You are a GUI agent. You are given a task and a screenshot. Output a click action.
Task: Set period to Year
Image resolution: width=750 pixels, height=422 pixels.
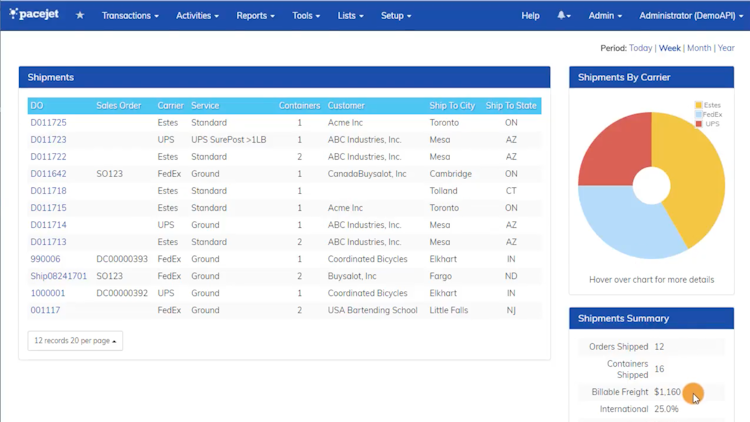click(x=726, y=48)
